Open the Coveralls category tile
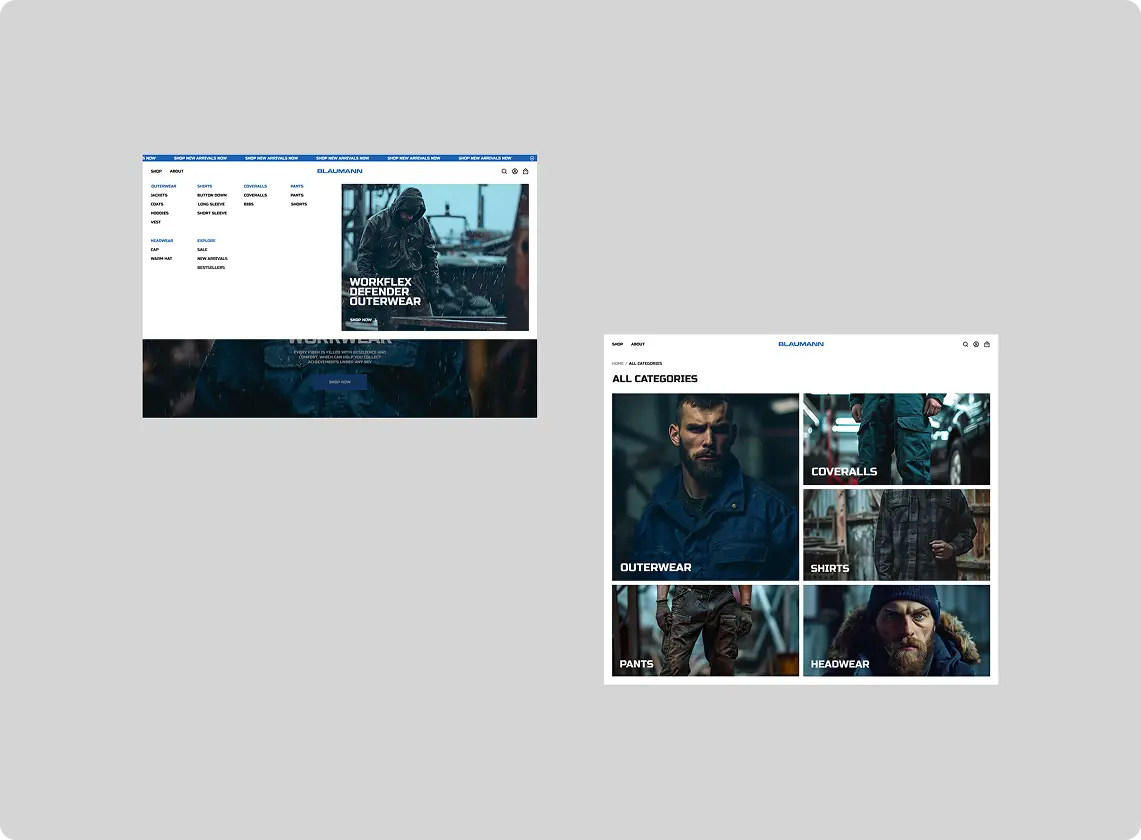This screenshot has height=840, width=1141. (x=896, y=439)
